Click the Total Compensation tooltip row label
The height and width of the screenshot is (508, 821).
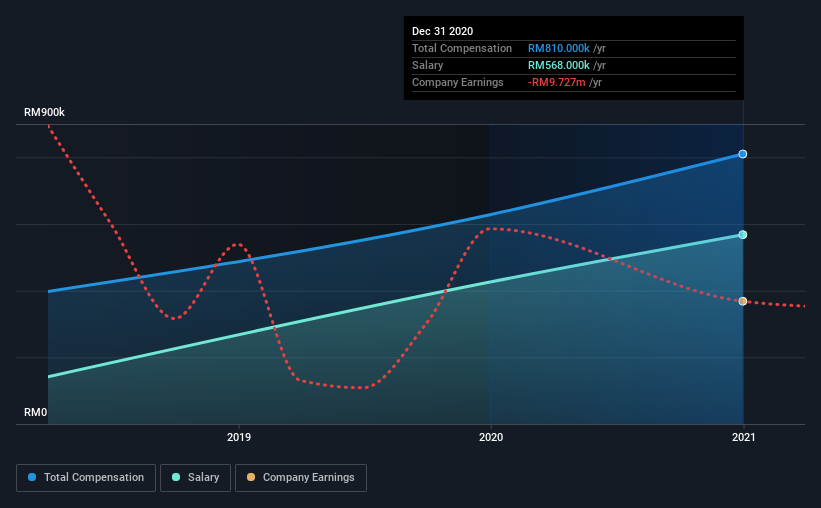(x=462, y=48)
